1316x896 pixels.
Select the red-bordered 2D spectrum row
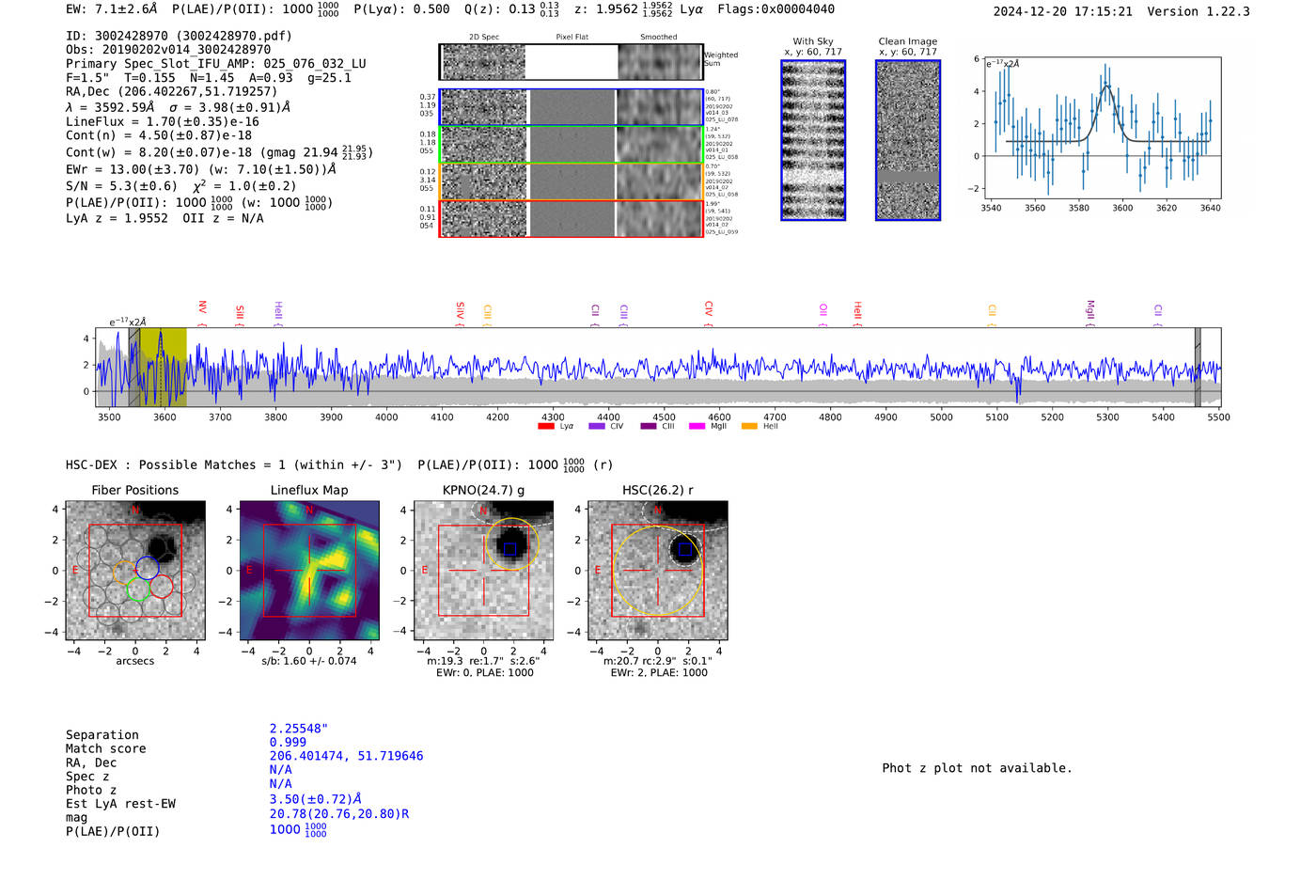click(x=571, y=218)
